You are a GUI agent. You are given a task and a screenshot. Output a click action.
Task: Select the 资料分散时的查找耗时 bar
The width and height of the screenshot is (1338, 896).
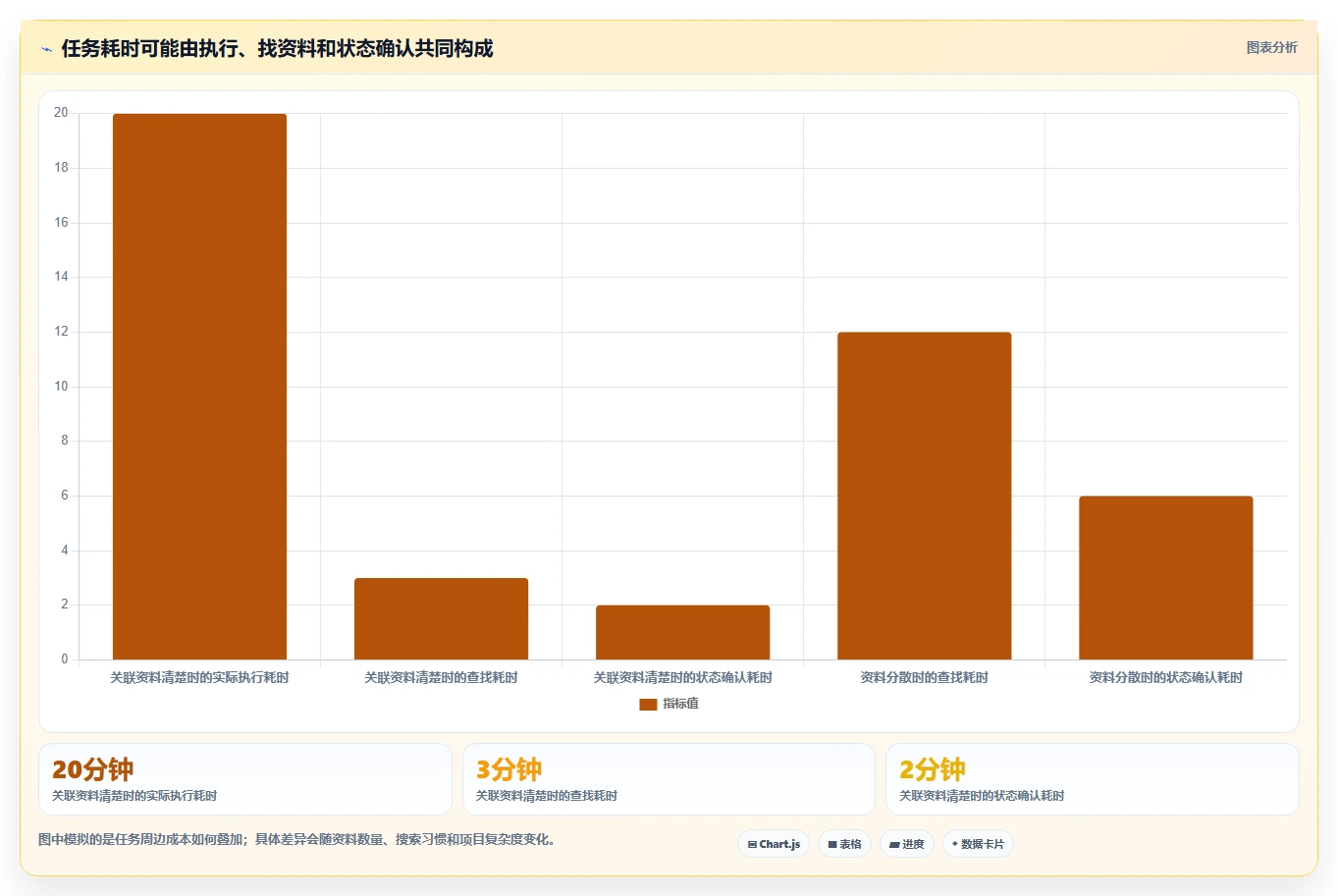(x=924, y=496)
